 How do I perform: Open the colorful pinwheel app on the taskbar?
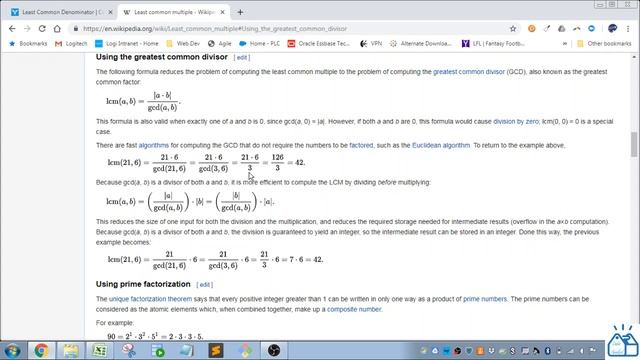click(245, 351)
